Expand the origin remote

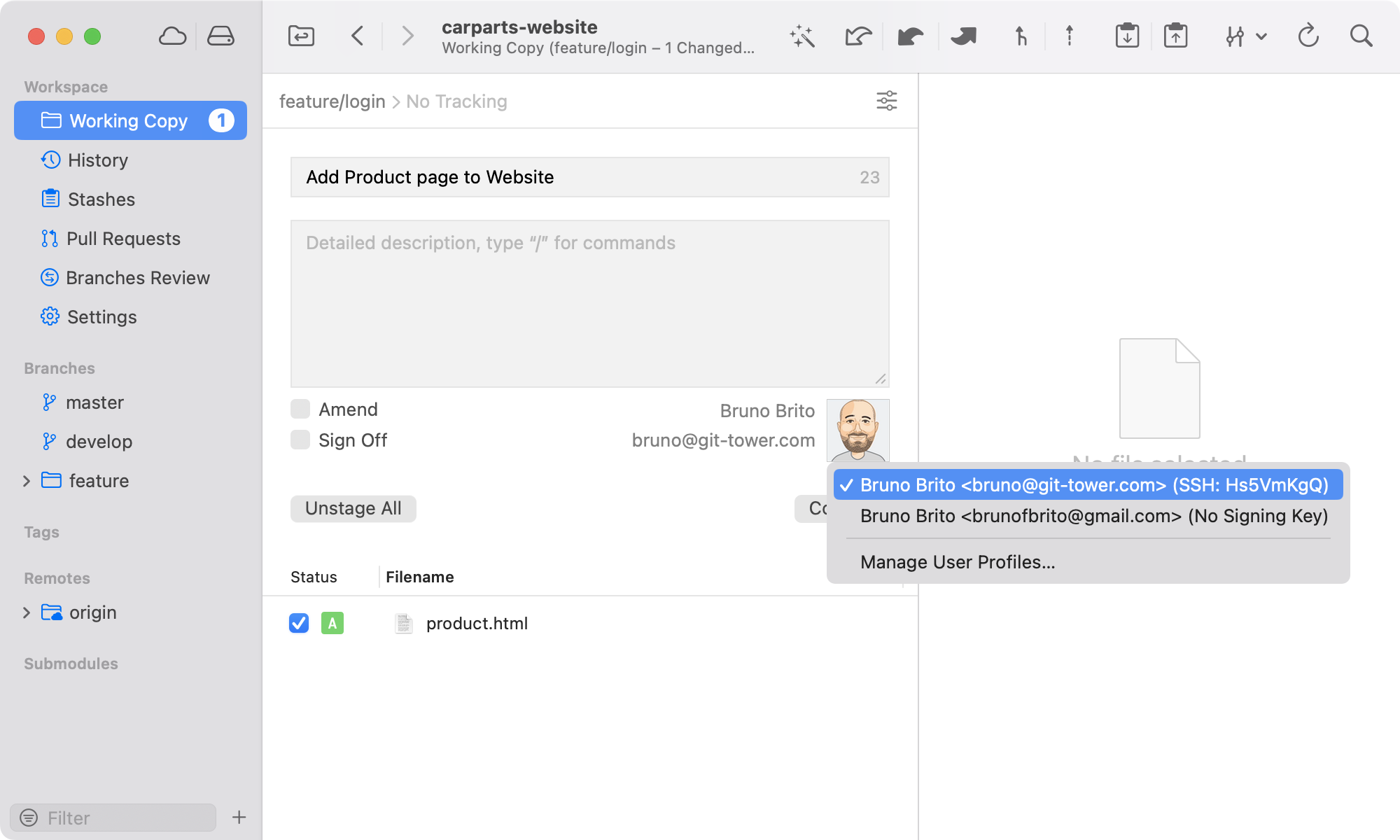pyautogui.click(x=26, y=612)
